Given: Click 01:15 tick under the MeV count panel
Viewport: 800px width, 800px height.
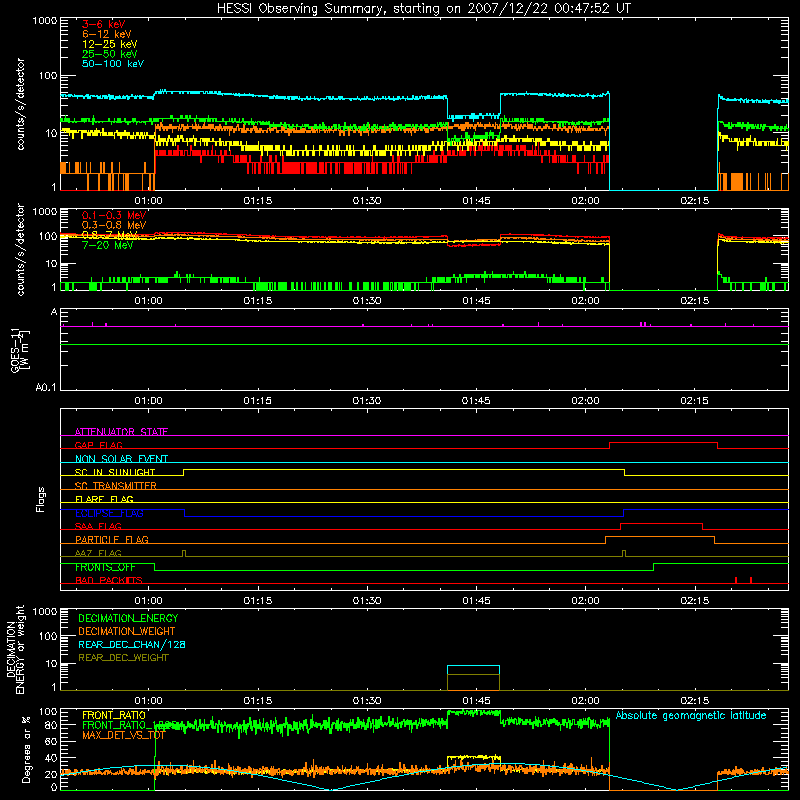Looking at the screenshot, I should (258, 301).
